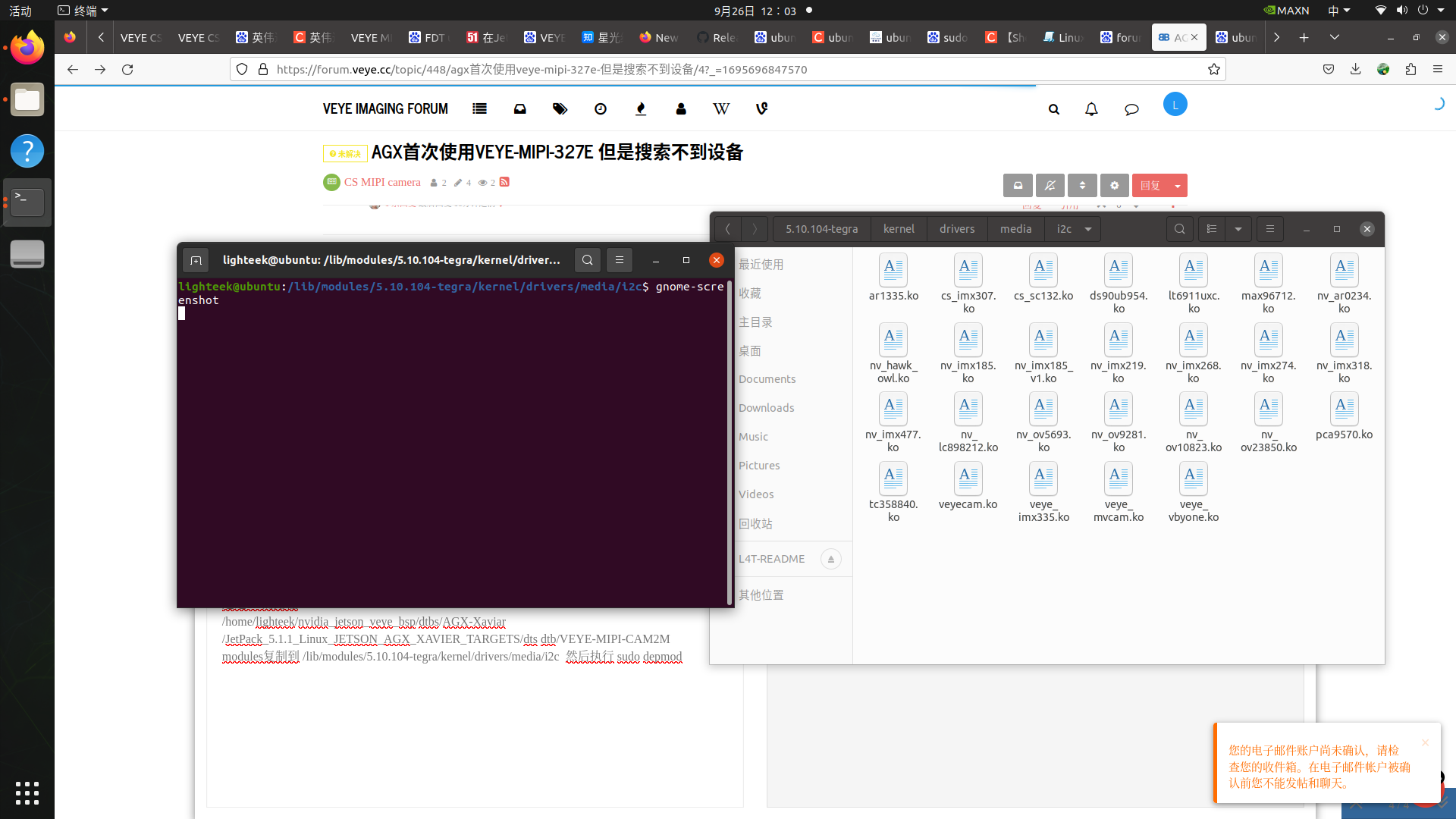Switch to the sudo browser tab

click(x=948, y=37)
